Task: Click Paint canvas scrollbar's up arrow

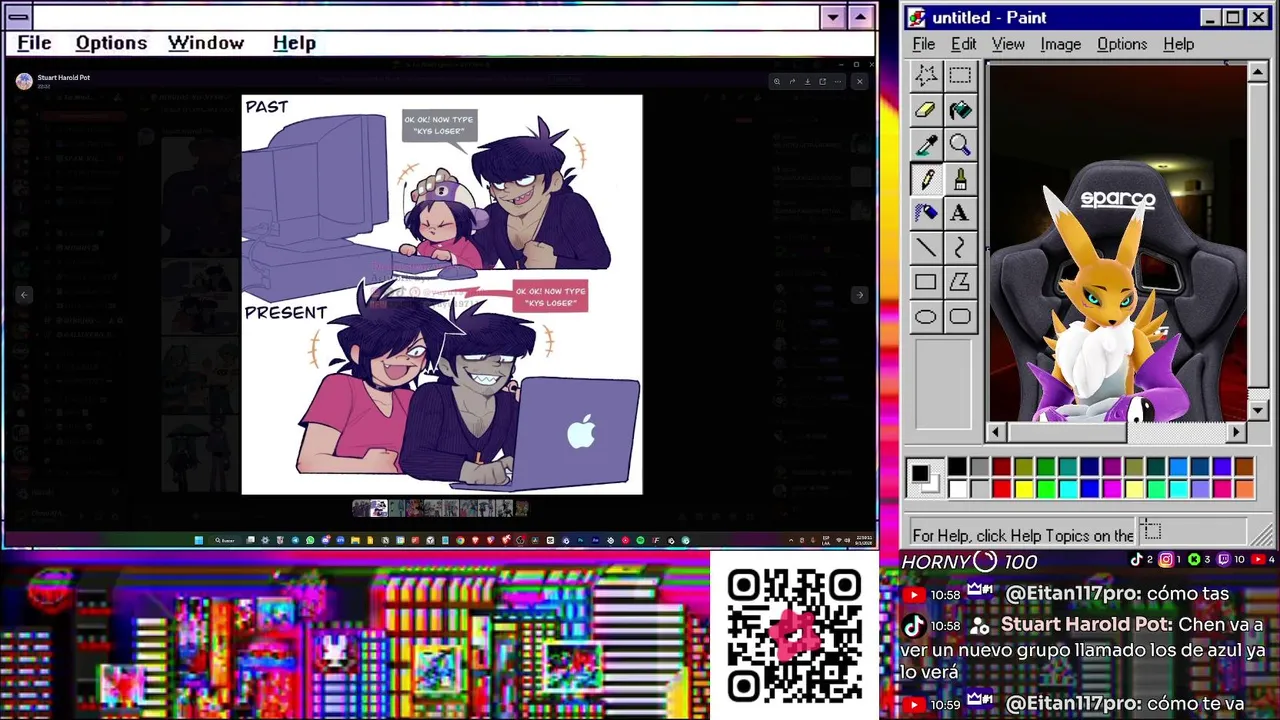Action: point(1259,72)
